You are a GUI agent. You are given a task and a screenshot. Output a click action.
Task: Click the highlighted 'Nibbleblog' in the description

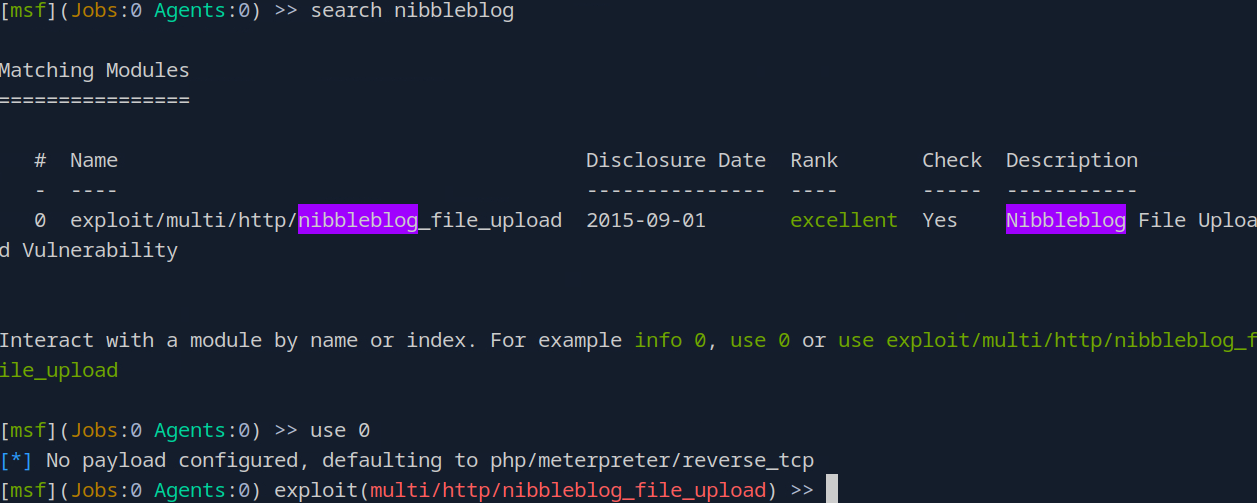point(1066,221)
